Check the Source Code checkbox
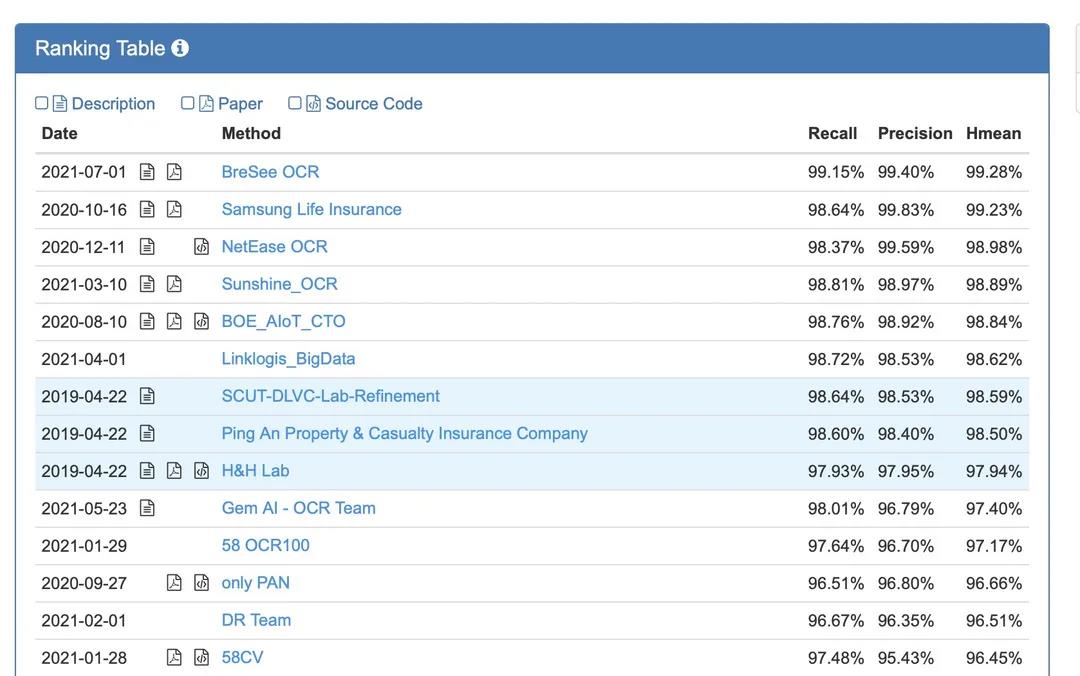 295,103
